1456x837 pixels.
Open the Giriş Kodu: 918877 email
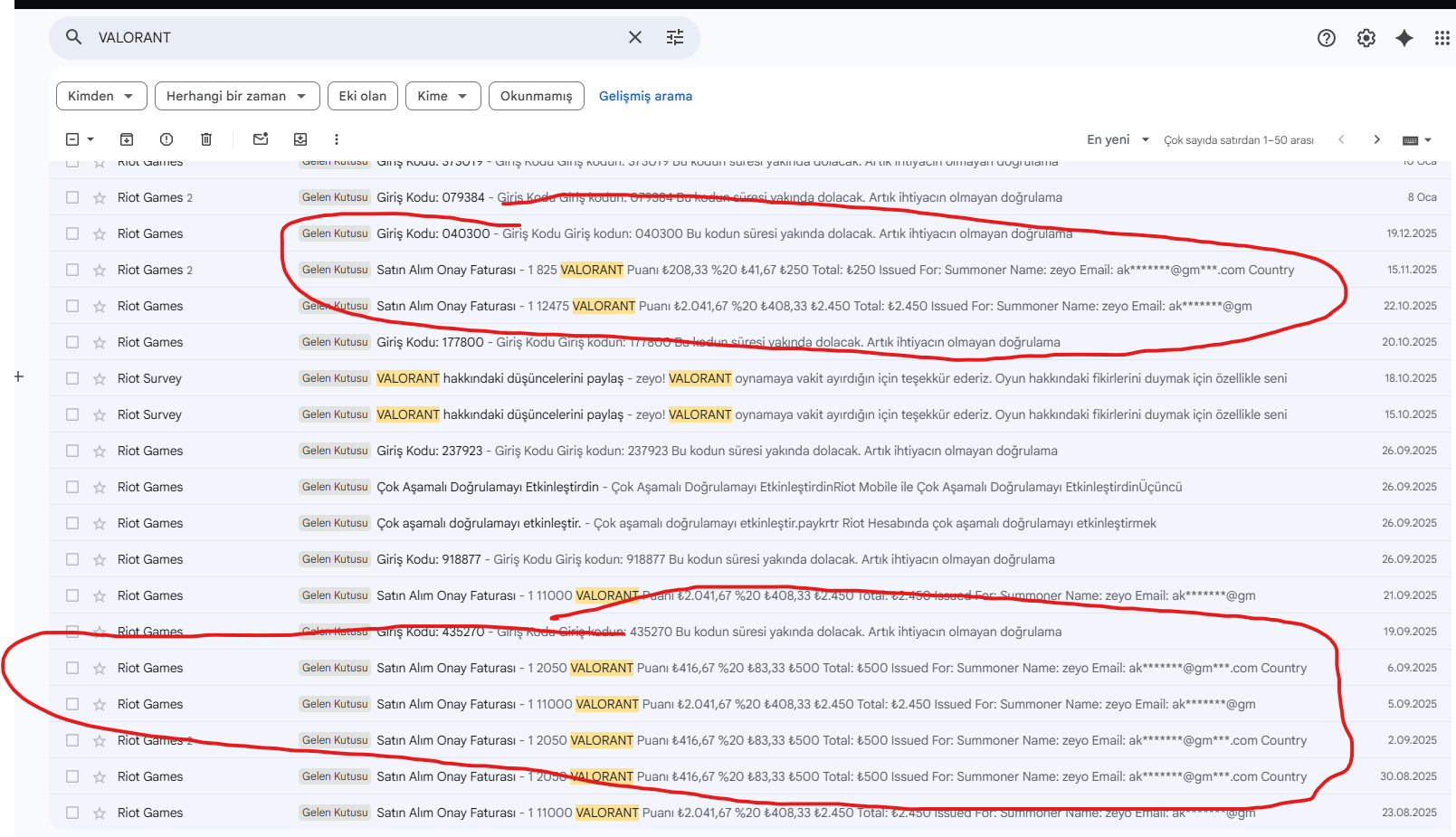pyautogui.click(x=750, y=559)
